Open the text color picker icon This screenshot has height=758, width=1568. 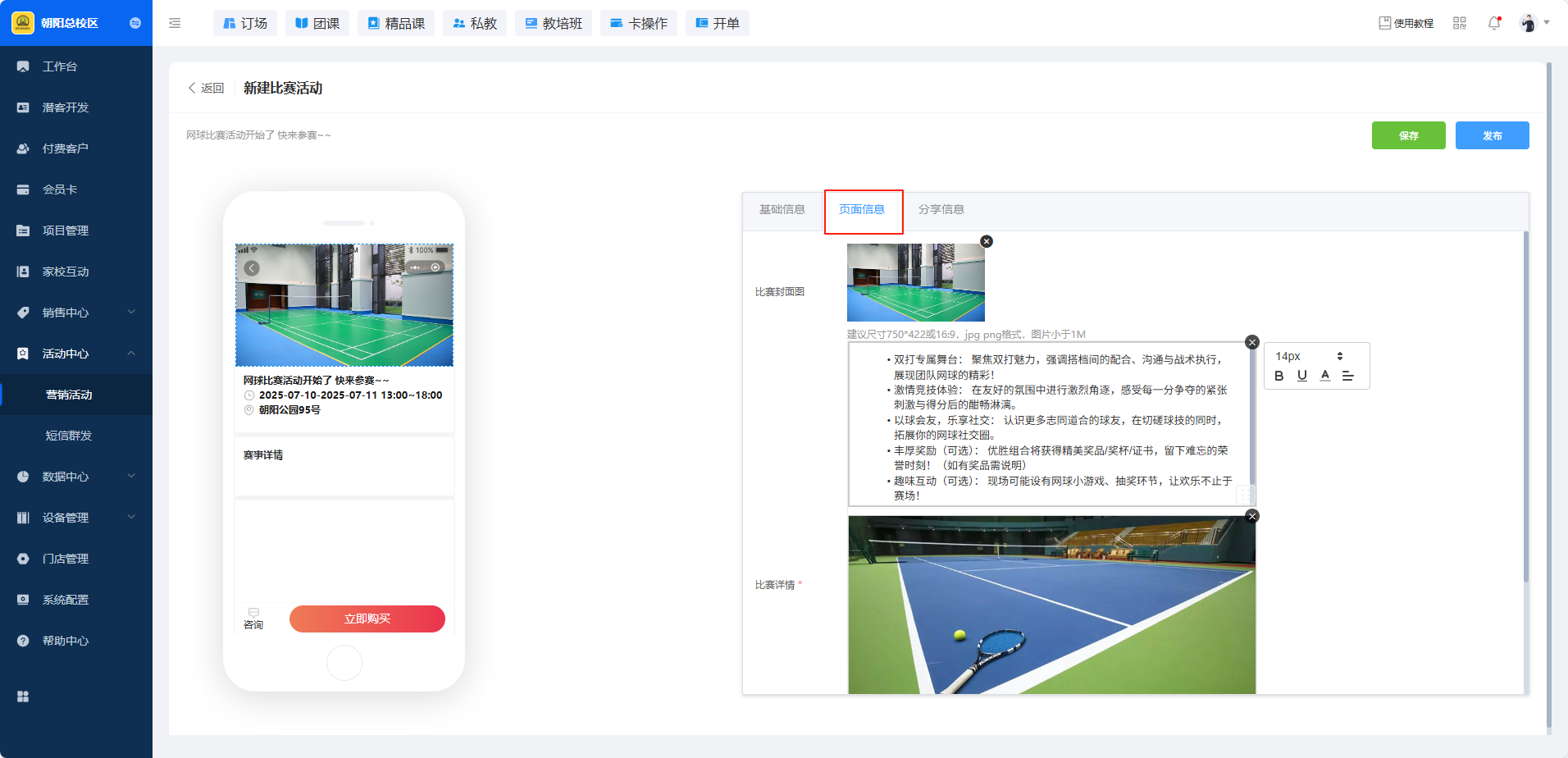point(1325,376)
